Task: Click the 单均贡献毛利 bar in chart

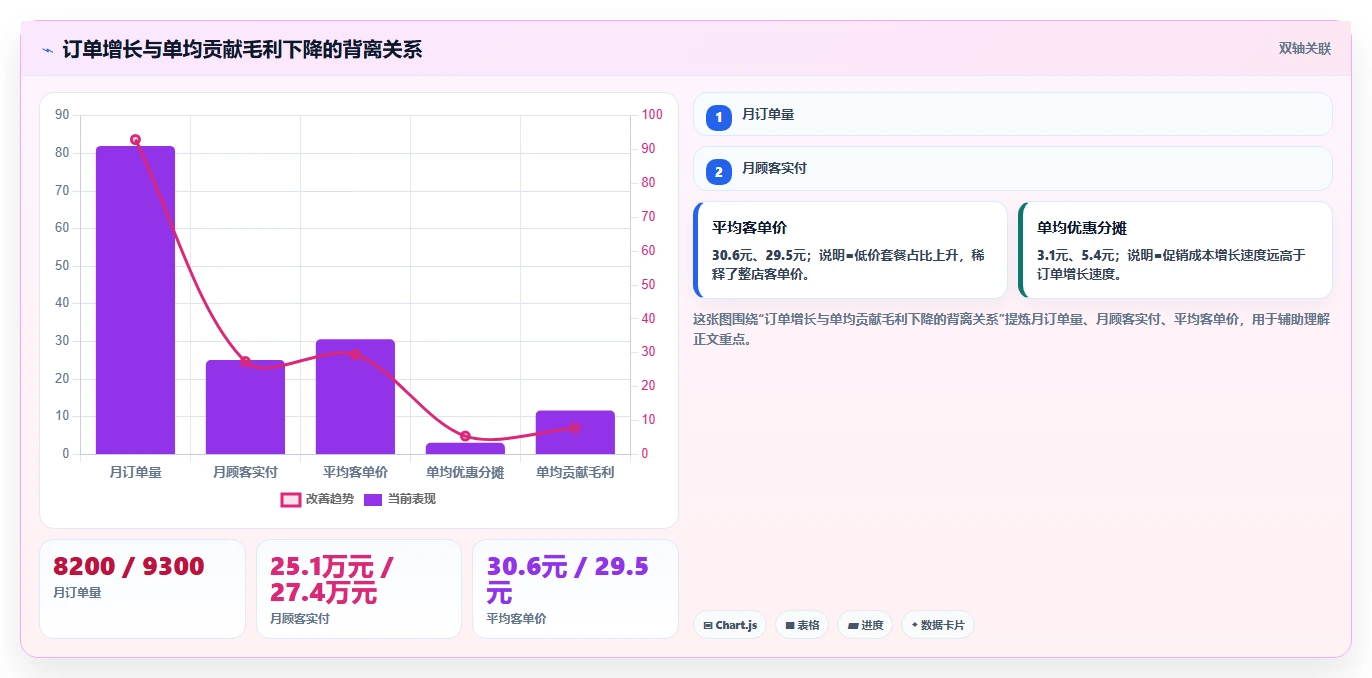Action: [575, 432]
